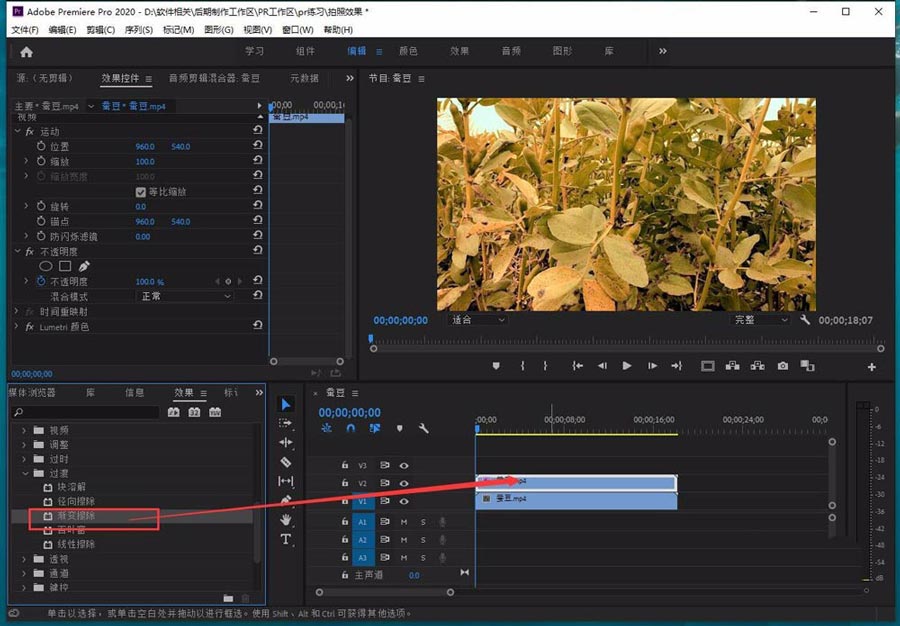Select the Slip tool
Image resolution: width=900 pixels, height=626 pixels.
tap(285, 481)
